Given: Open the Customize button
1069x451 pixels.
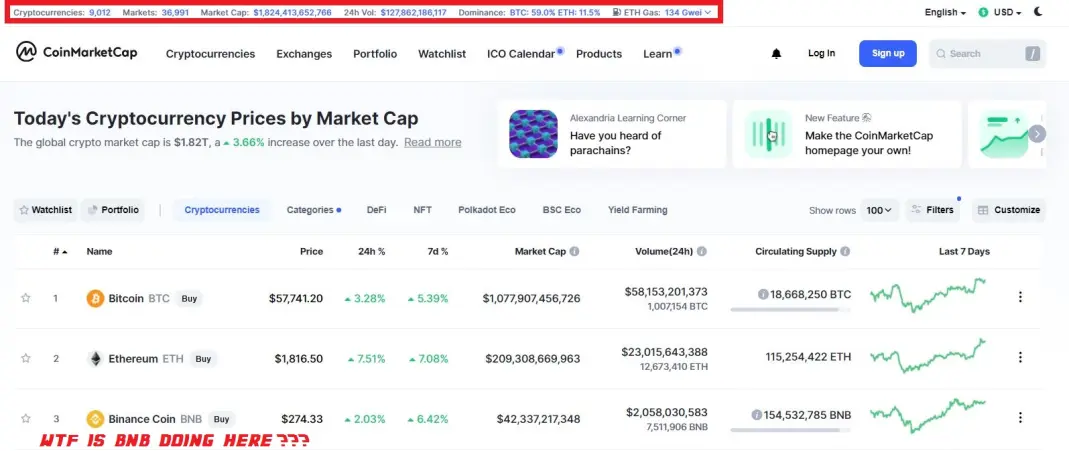Looking at the screenshot, I should point(1009,210).
